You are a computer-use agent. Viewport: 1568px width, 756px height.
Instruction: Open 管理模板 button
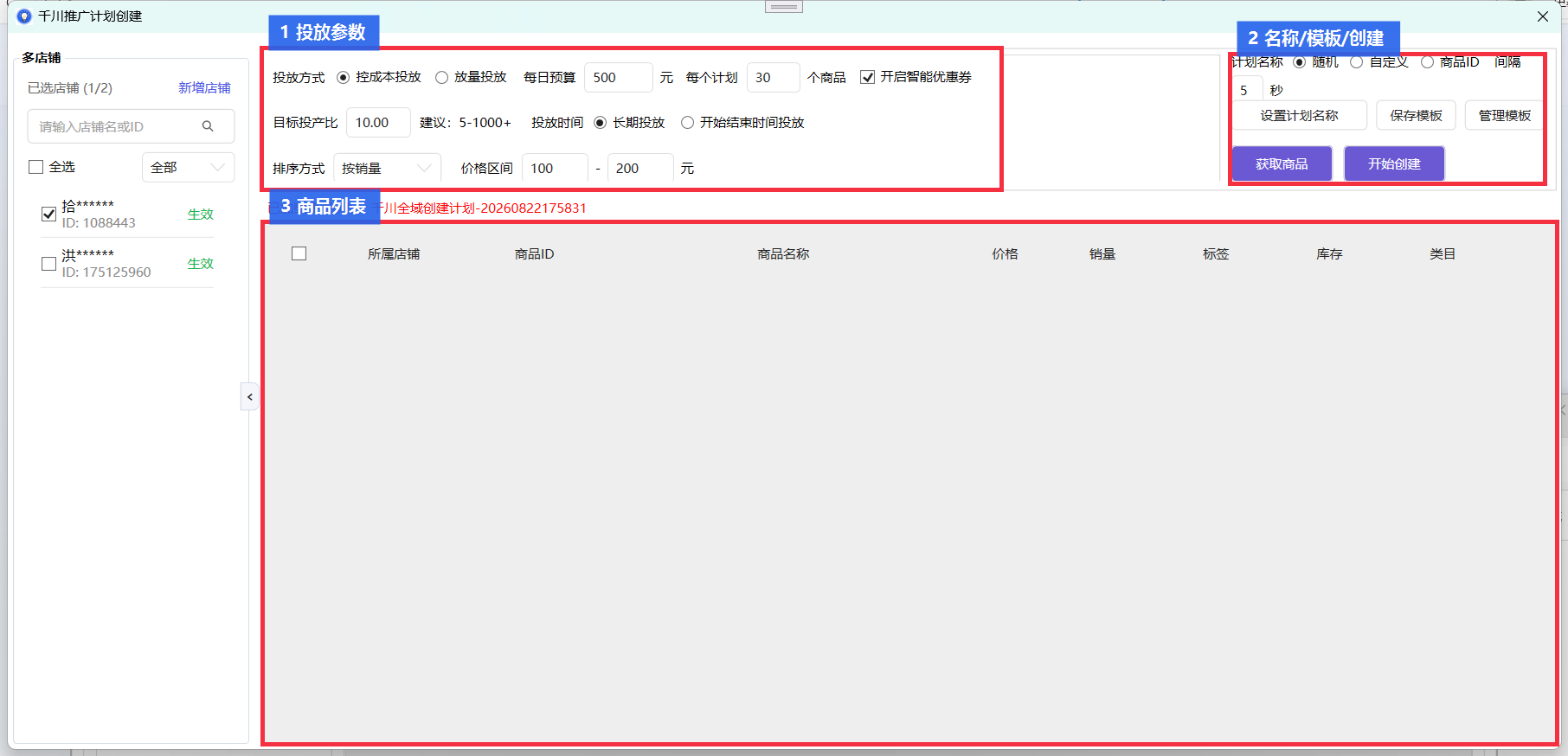1504,116
